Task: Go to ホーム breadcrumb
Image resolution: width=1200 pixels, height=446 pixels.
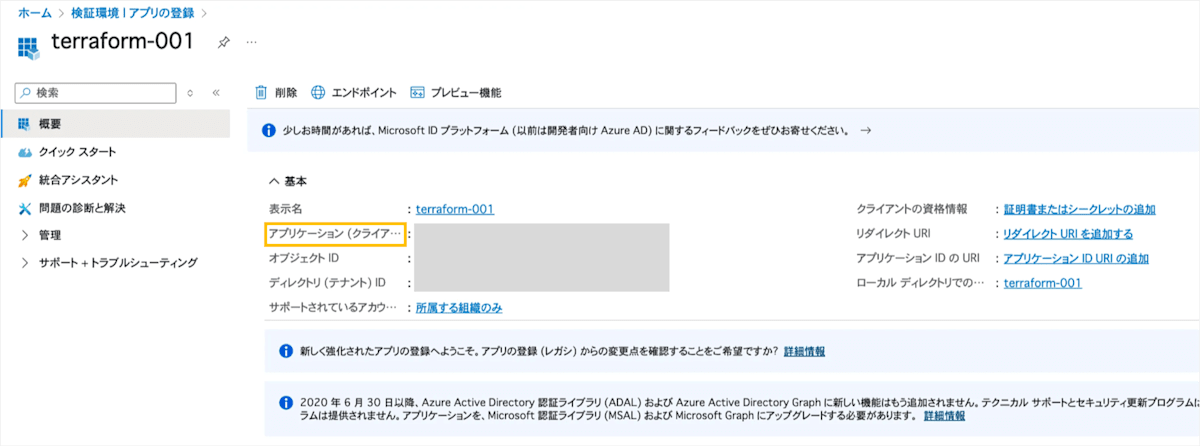Action: point(35,13)
